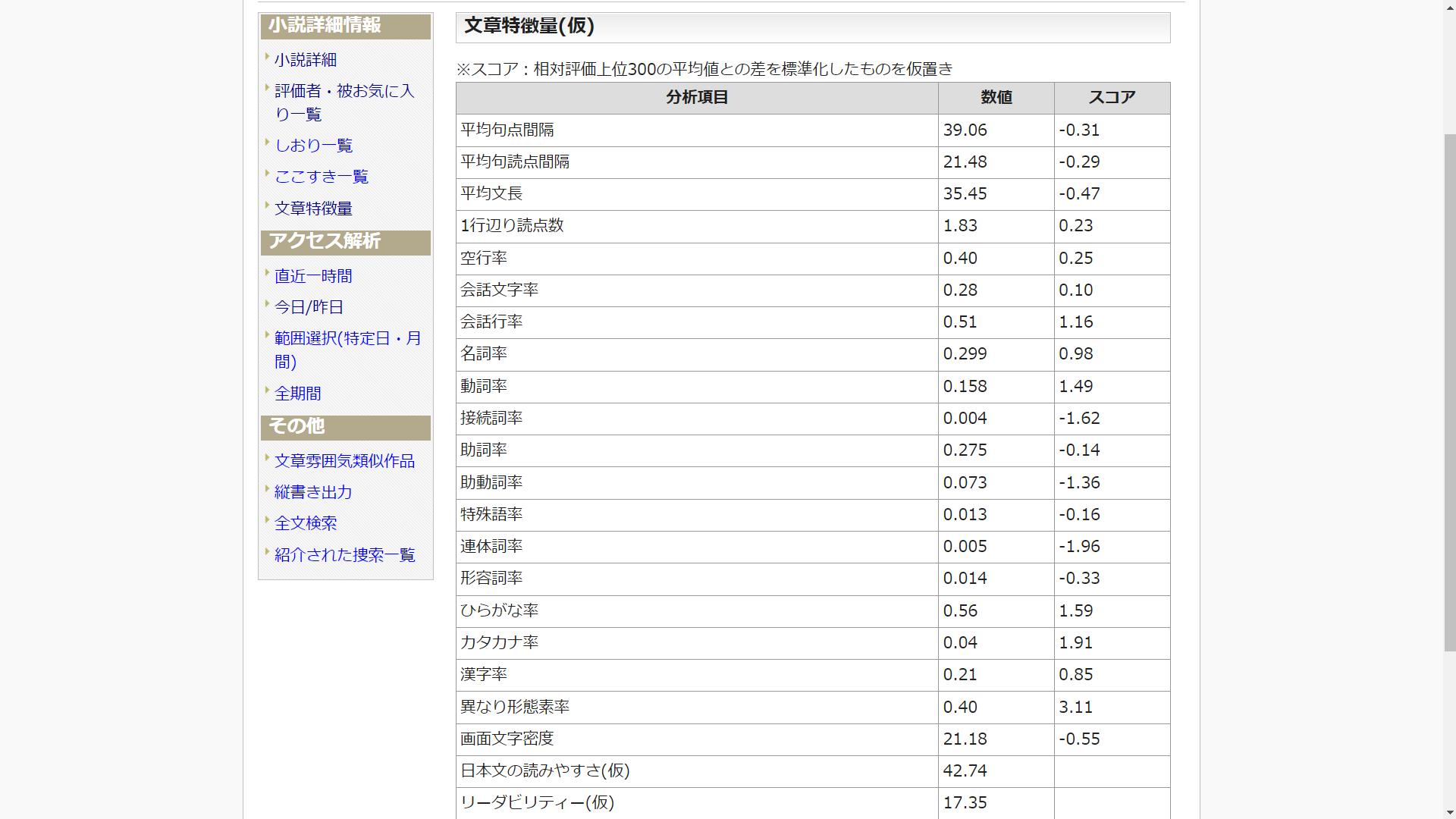This screenshot has height=819, width=1456.
Task: Open 今日/昨日 access stats
Action: [309, 307]
